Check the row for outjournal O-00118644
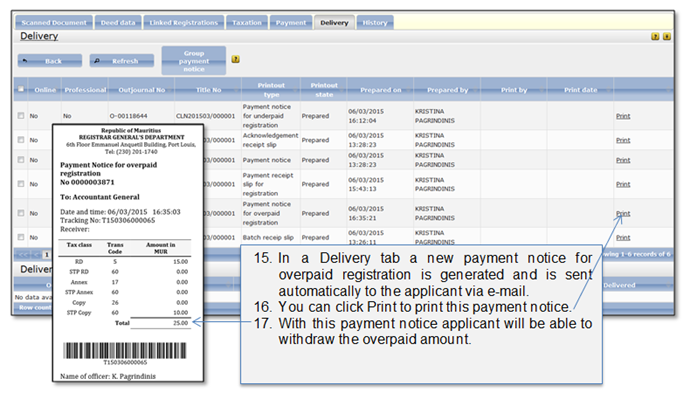The image size is (684, 399). 21,116
